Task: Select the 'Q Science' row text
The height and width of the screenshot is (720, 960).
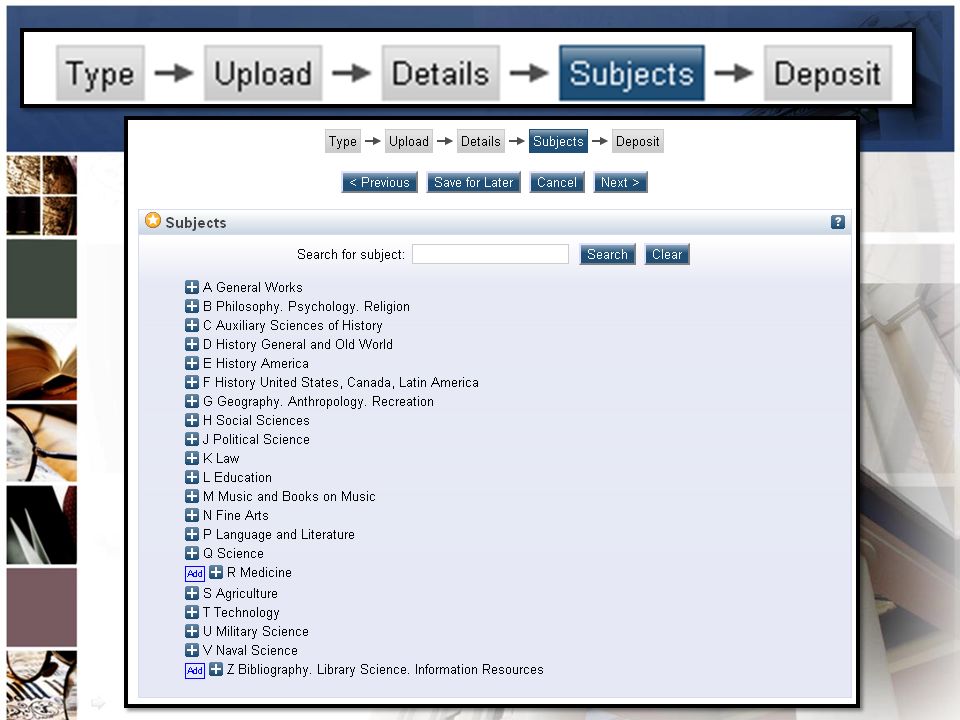Action: pyautogui.click(x=233, y=553)
